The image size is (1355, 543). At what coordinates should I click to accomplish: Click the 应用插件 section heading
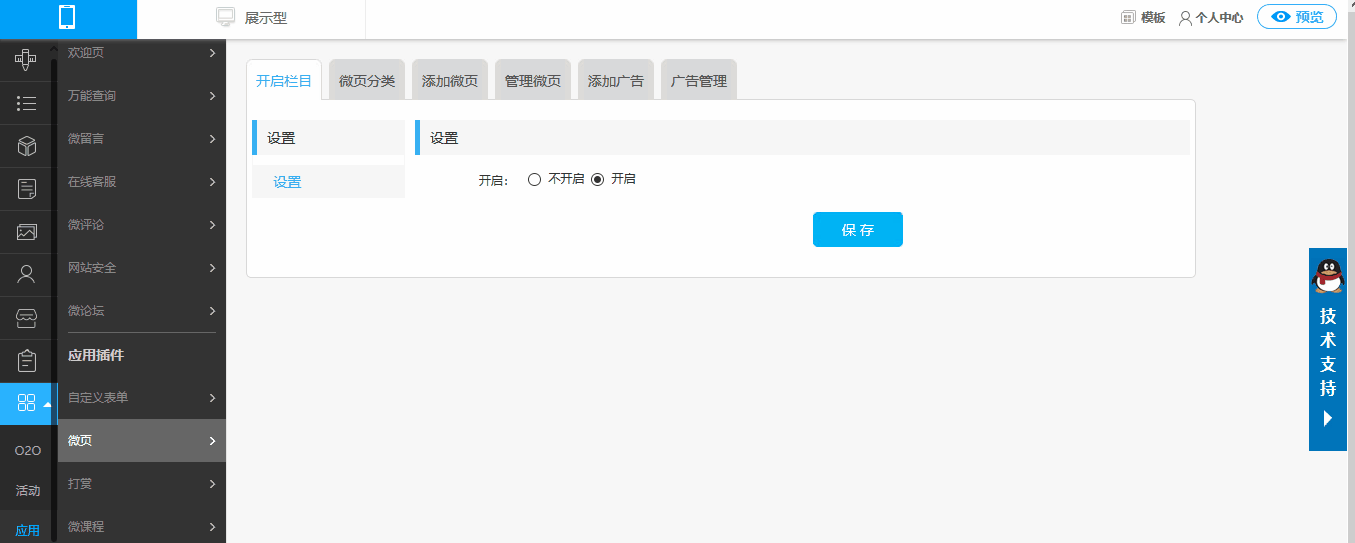tap(96, 356)
